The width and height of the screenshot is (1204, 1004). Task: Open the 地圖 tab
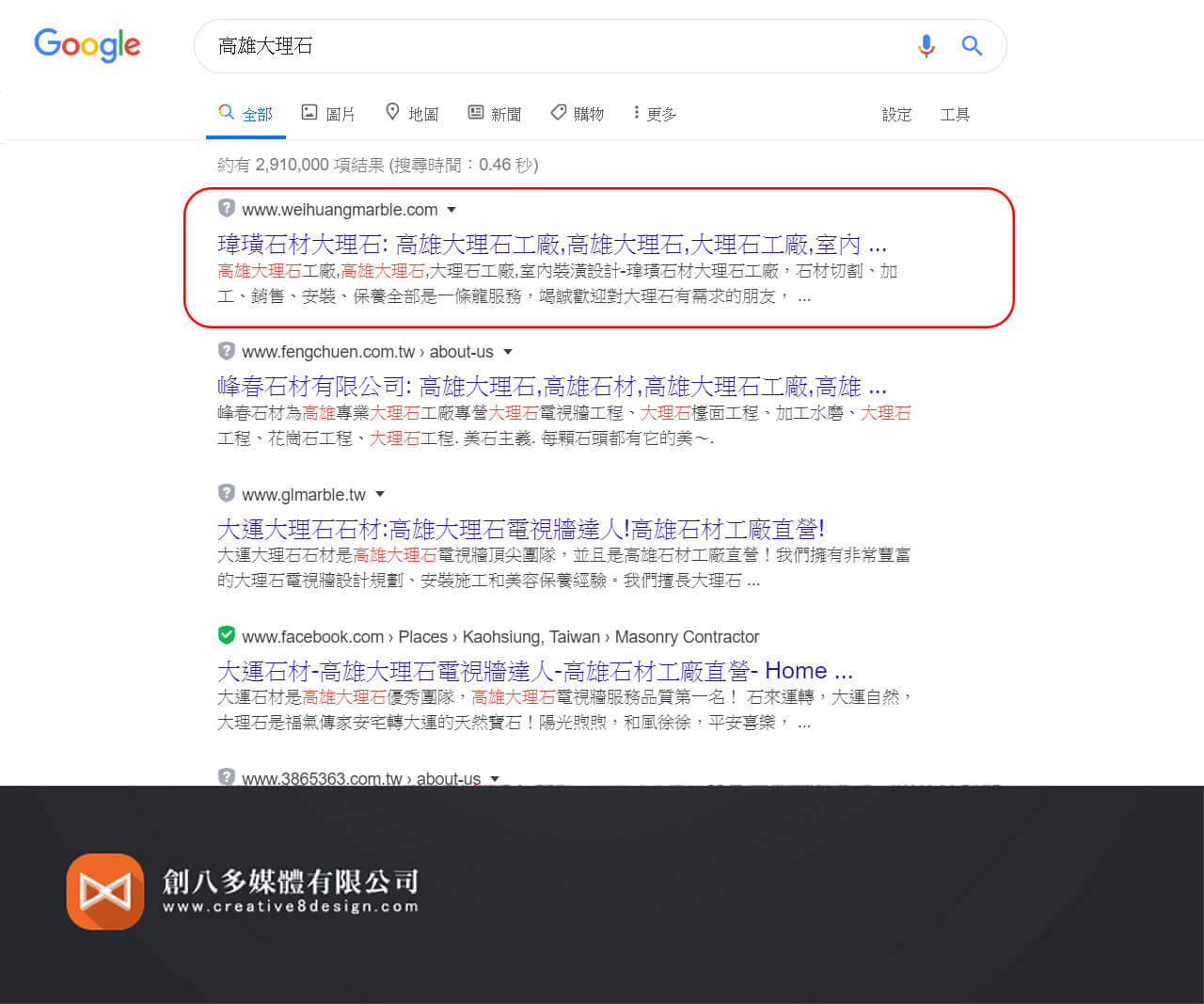click(x=412, y=114)
